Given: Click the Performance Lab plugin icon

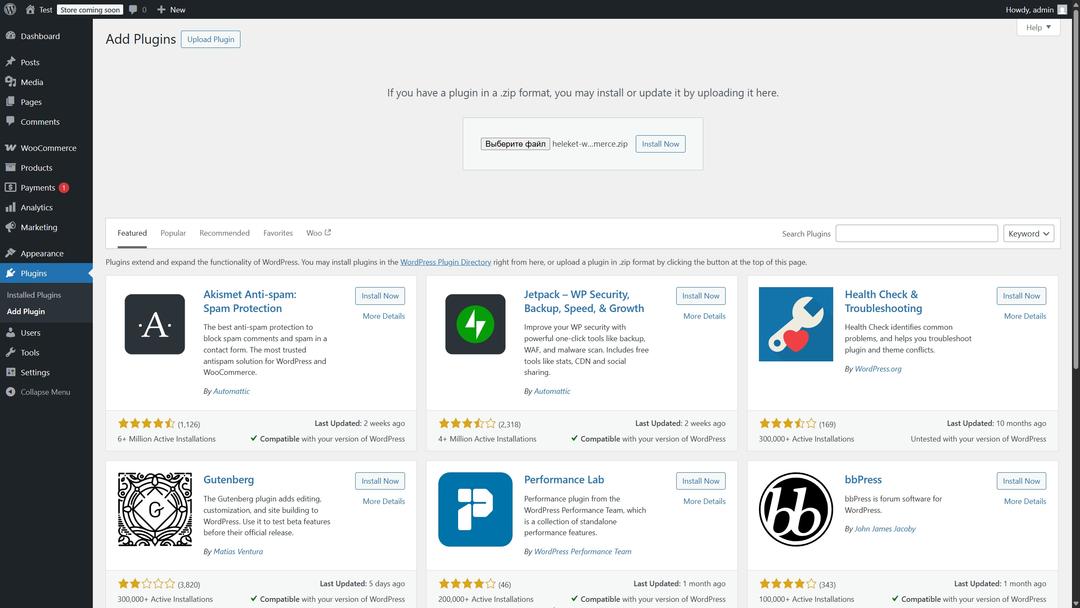Looking at the screenshot, I should (475, 509).
